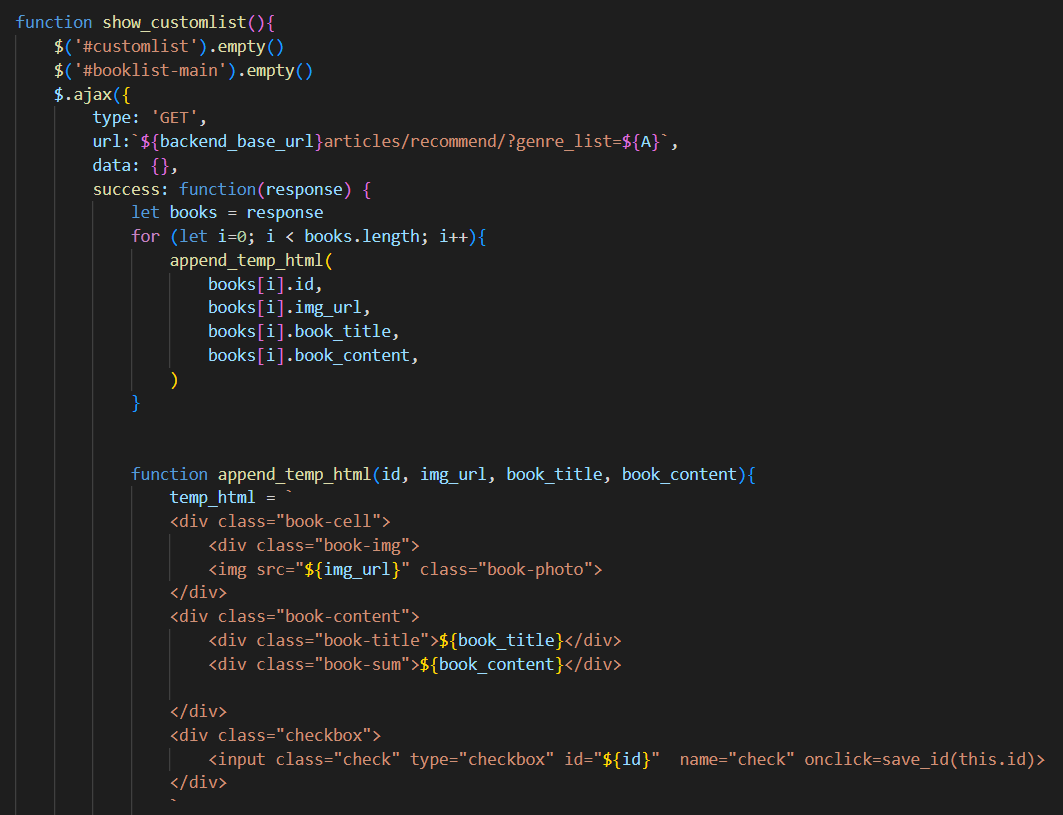Click books[i].img_url argument

point(289,308)
